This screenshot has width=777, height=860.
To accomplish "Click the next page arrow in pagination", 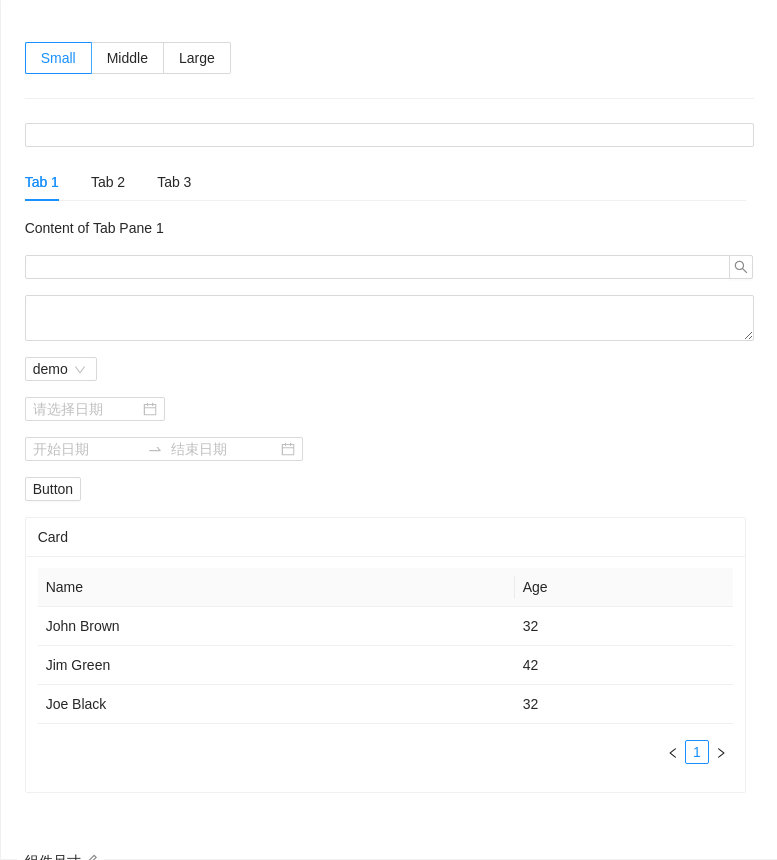I will 721,752.
